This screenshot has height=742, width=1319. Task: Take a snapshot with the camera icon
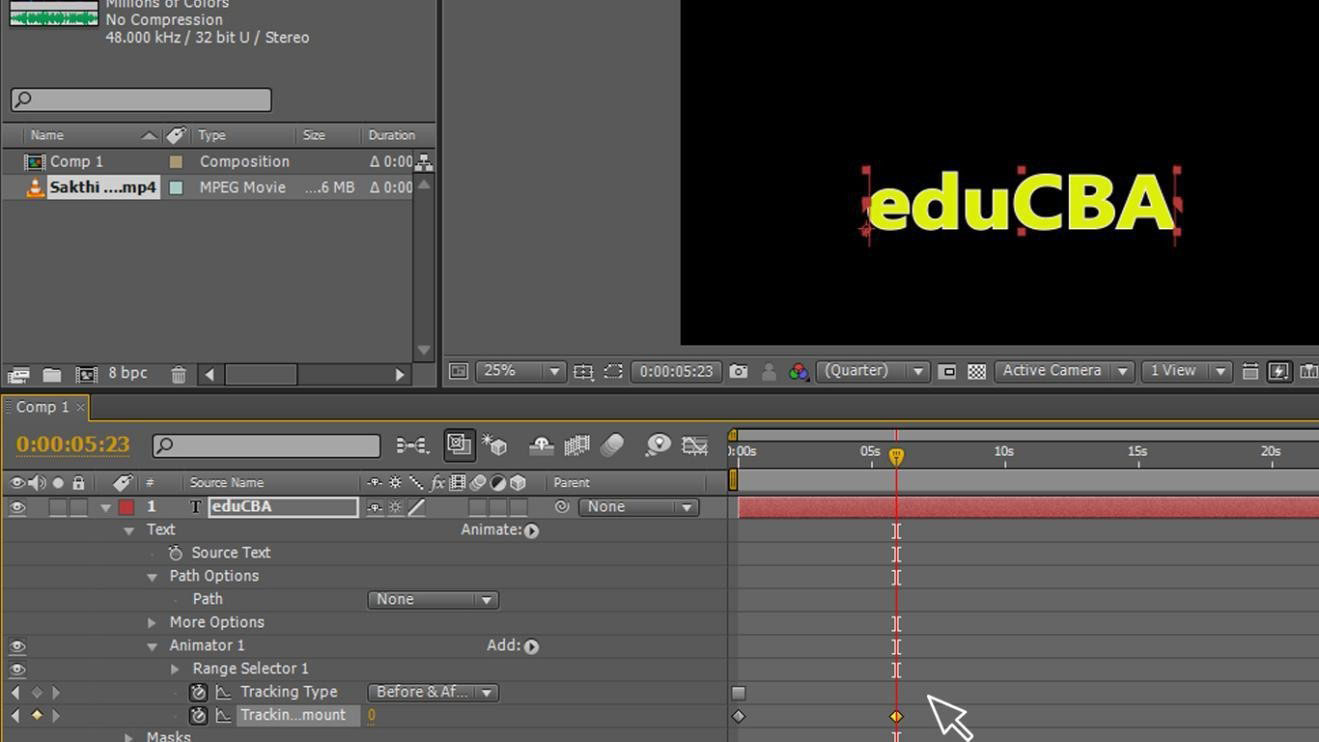[738, 371]
